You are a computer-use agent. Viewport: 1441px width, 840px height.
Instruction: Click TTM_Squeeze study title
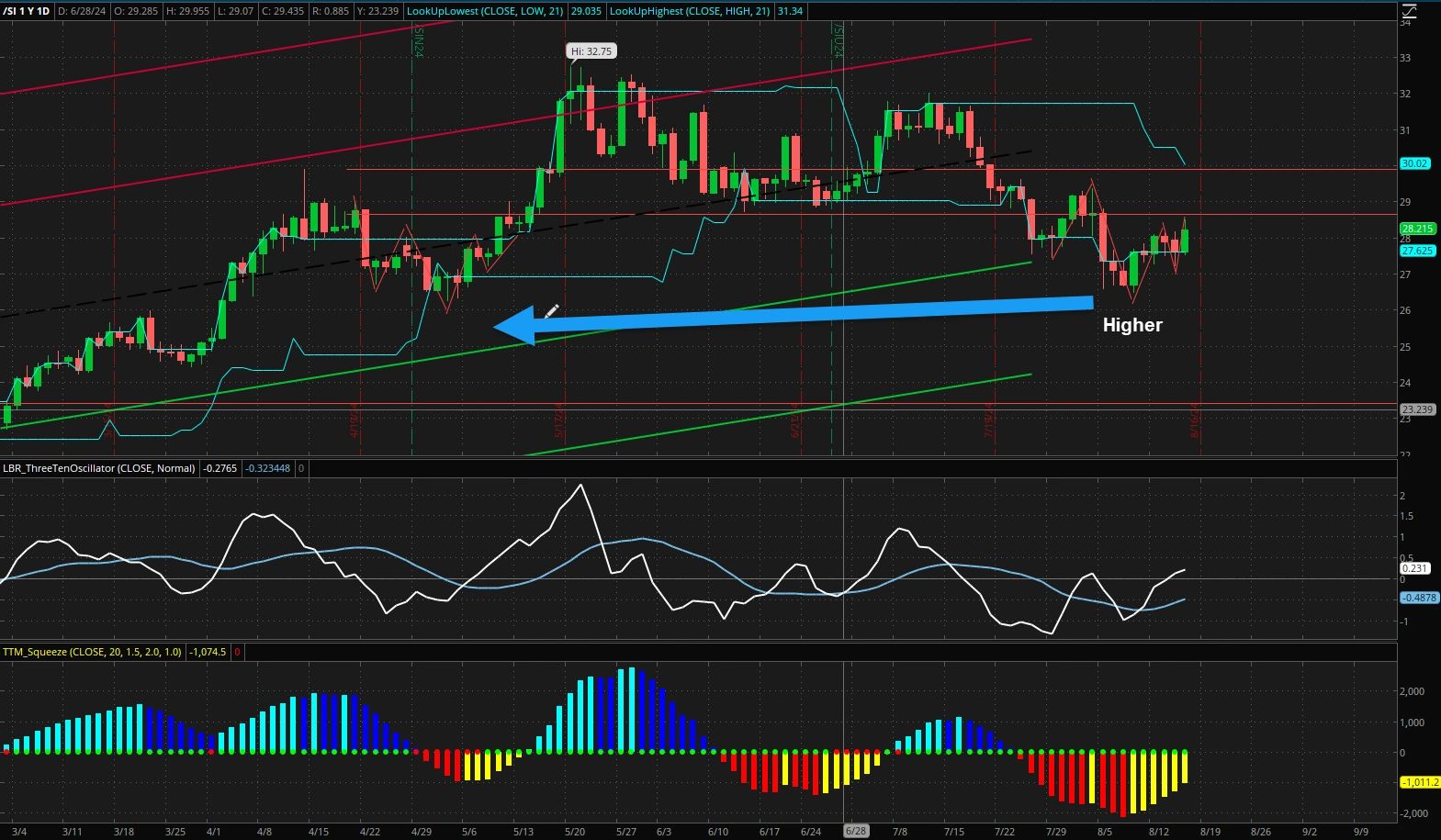pos(92,652)
